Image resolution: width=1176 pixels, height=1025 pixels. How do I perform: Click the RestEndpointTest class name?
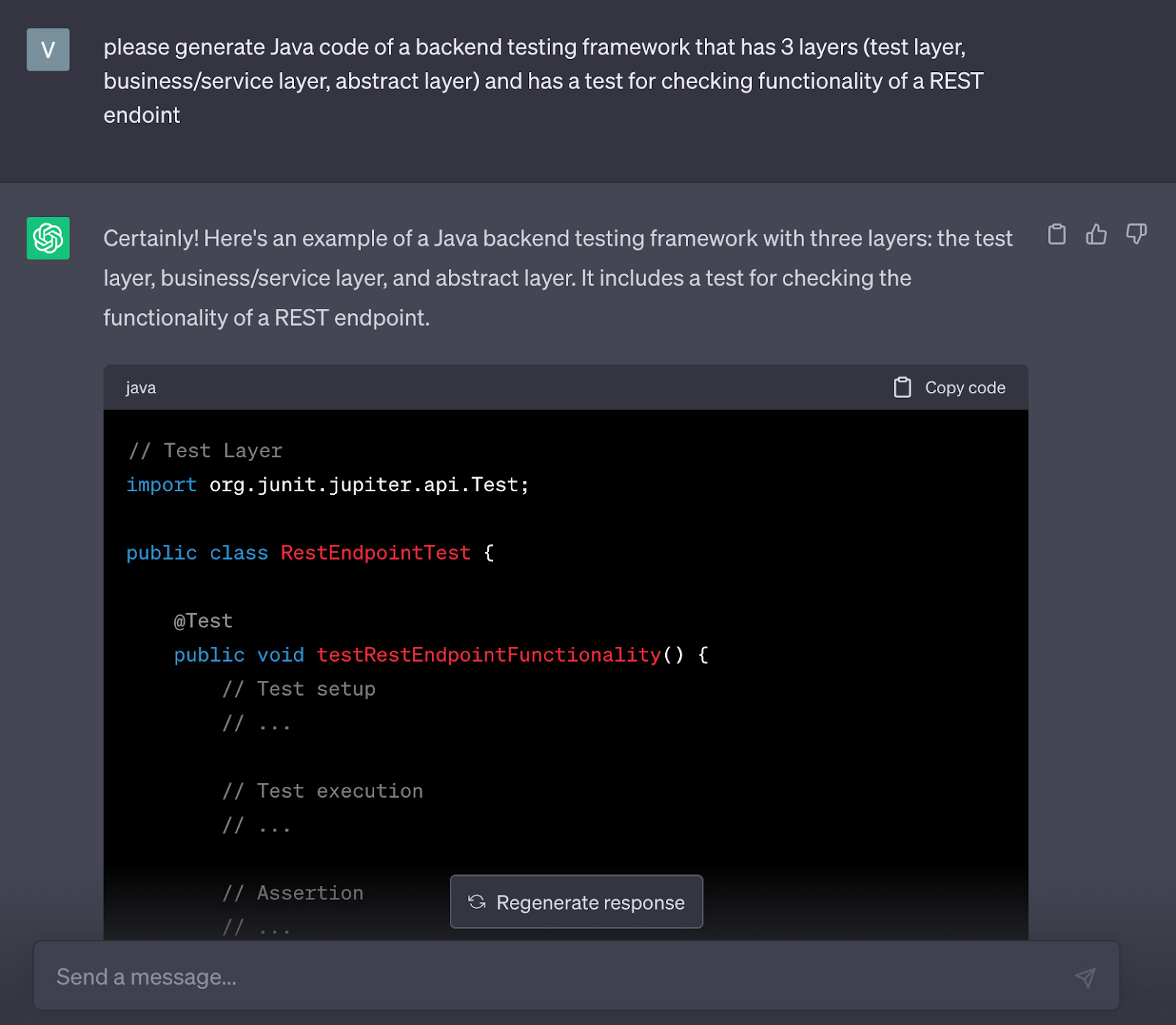[x=376, y=553]
